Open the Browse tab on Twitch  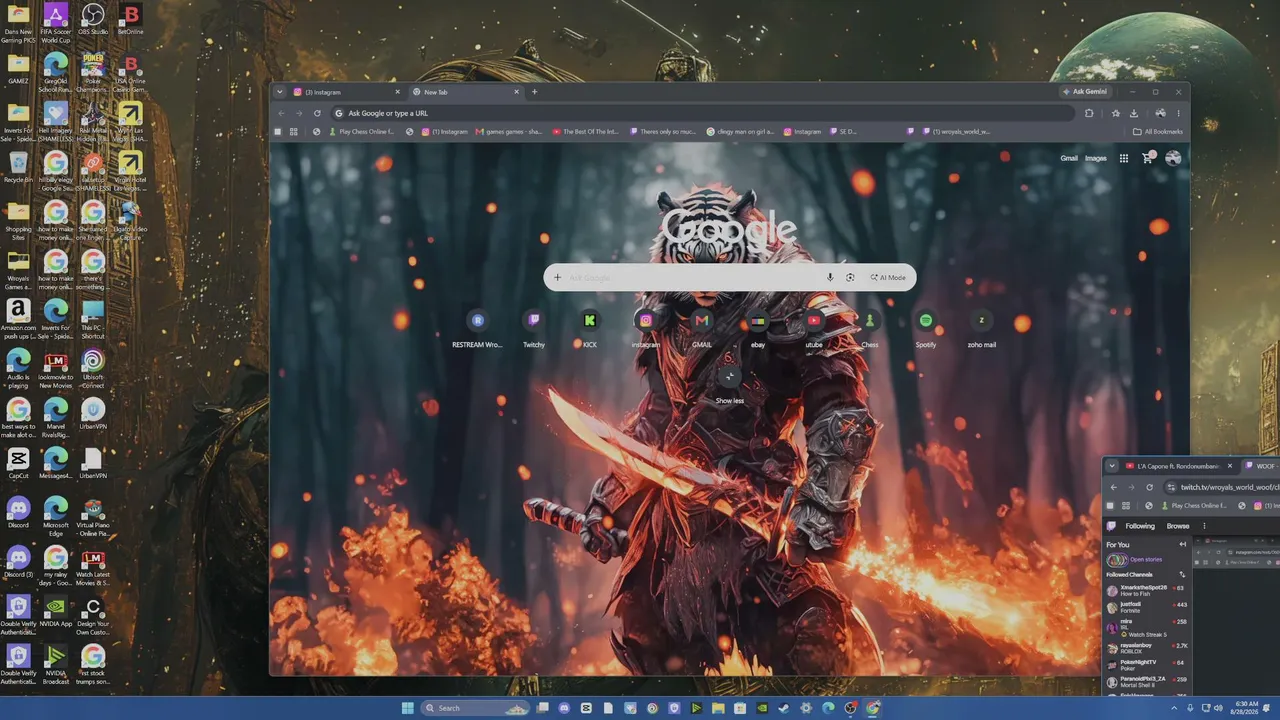(x=1178, y=526)
